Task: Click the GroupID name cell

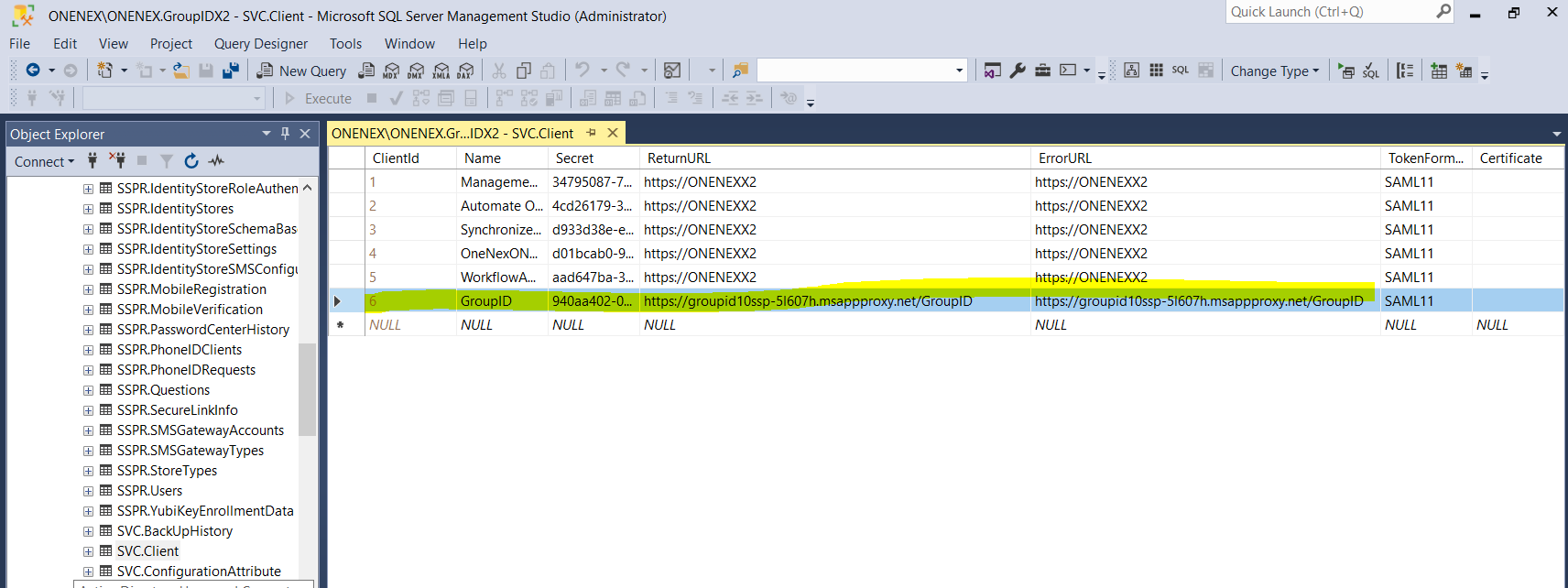Action: coord(502,300)
